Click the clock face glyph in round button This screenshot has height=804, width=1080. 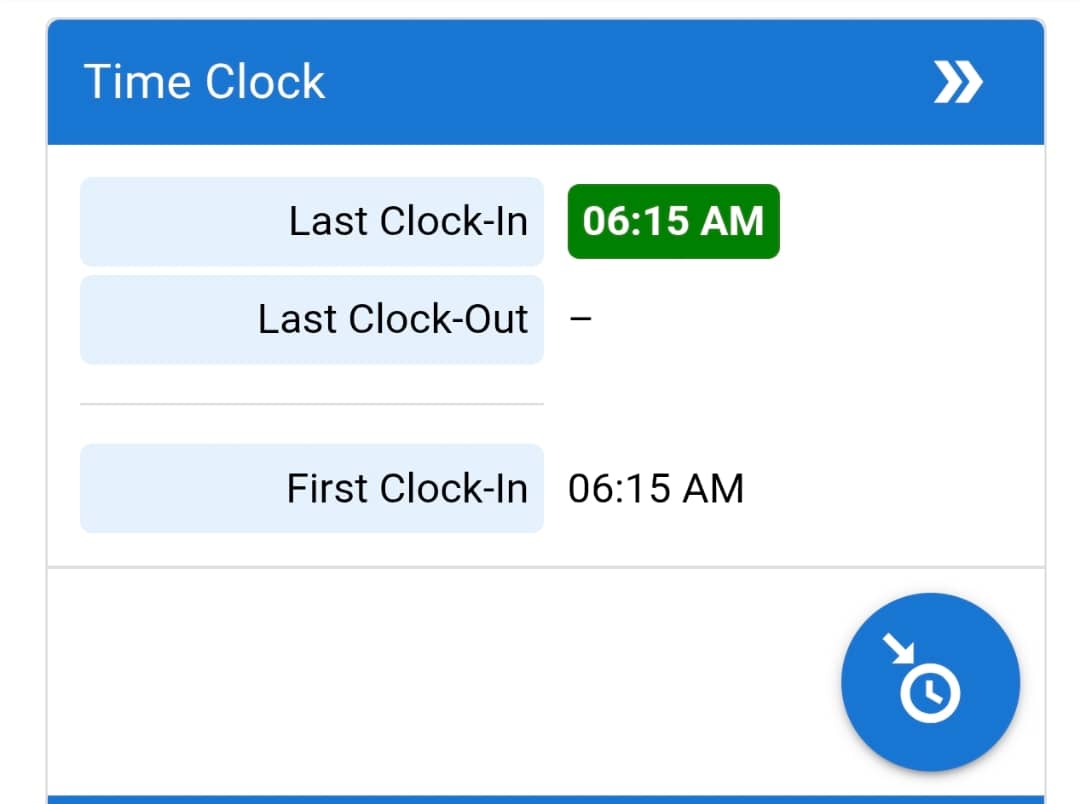point(930,692)
